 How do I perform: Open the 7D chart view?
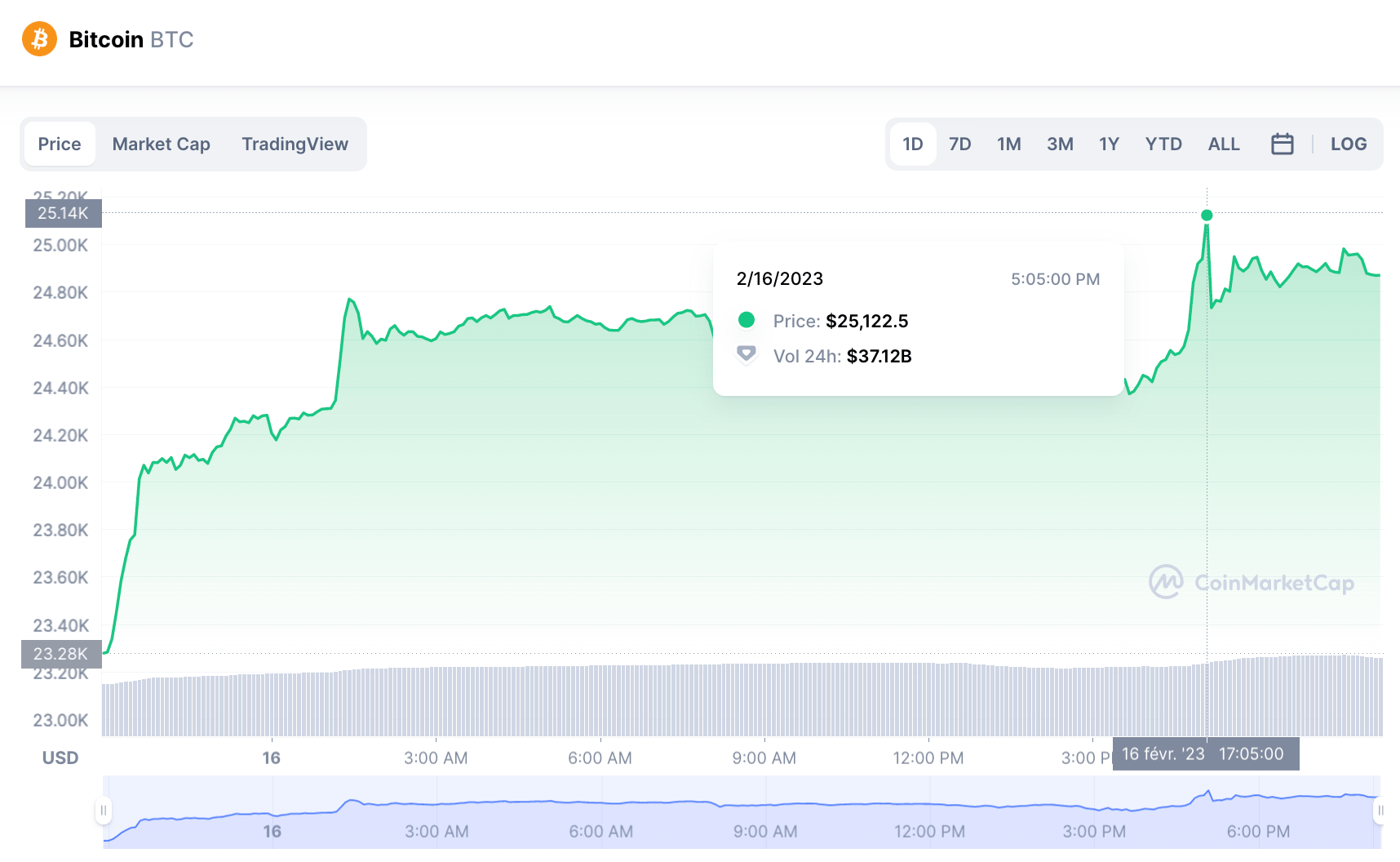960,144
